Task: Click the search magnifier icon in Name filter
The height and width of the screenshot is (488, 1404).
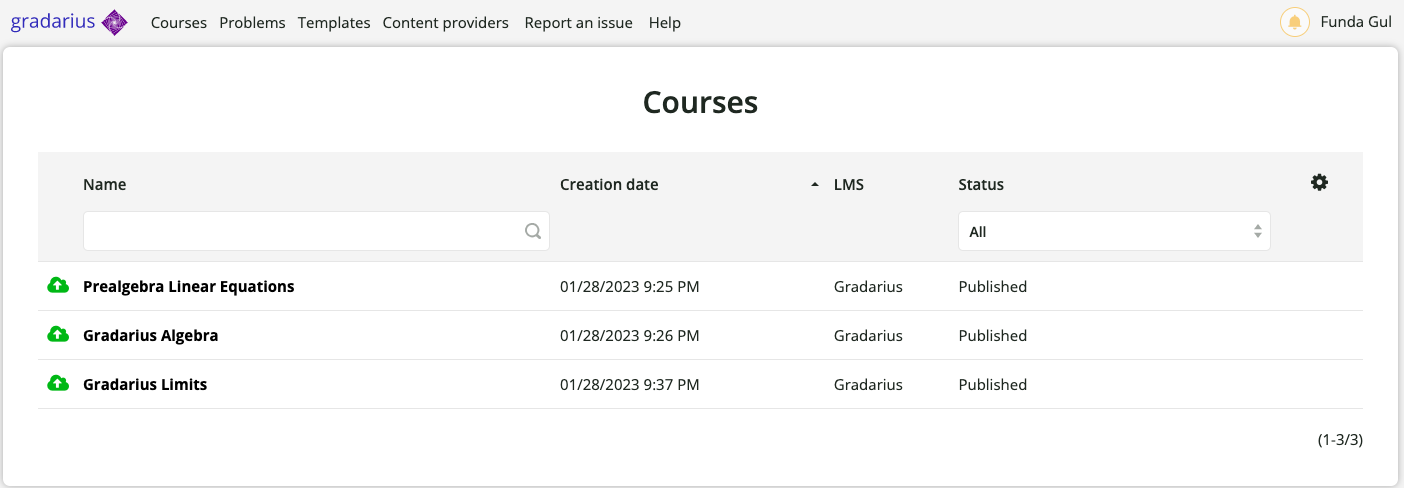Action: tap(533, 231)
